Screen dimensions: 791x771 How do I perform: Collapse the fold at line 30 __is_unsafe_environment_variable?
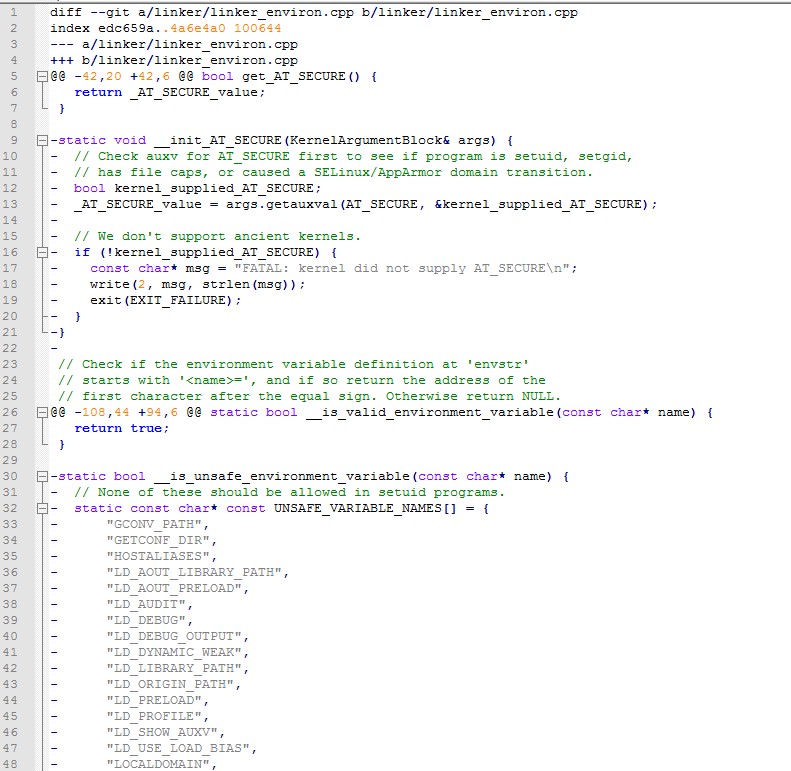[42, 477]
